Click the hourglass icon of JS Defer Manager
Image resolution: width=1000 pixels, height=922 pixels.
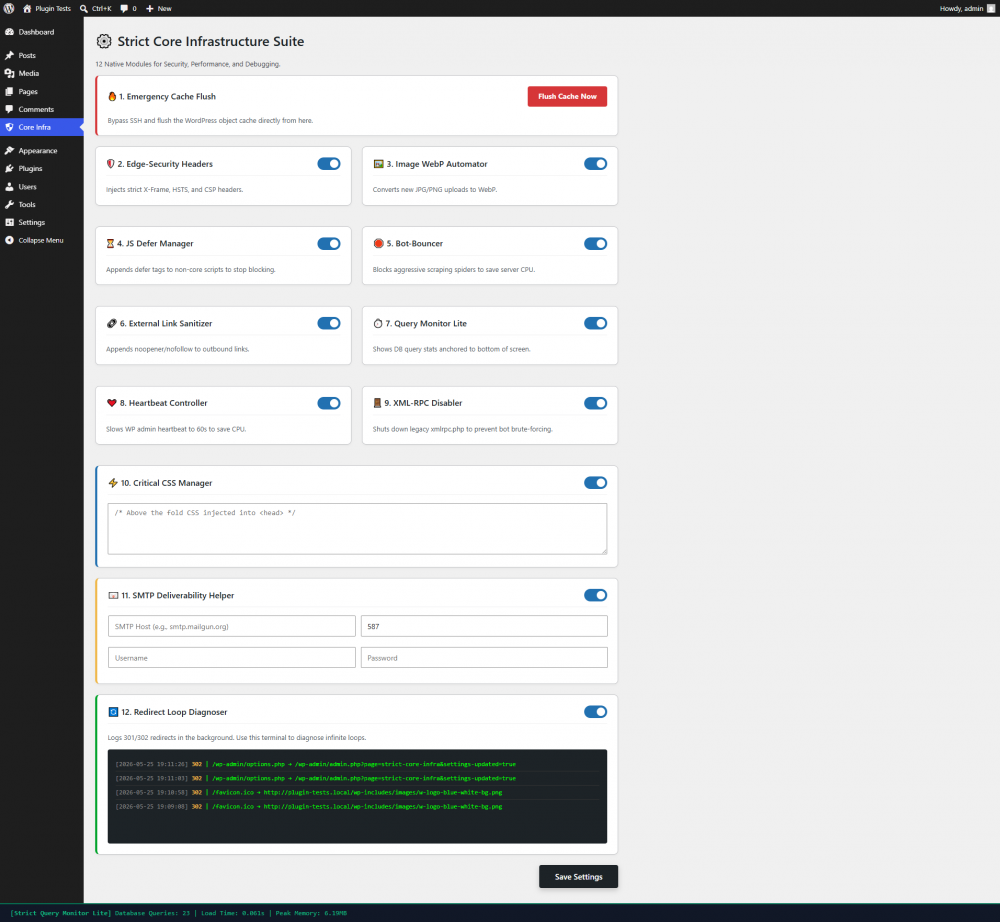pyautogui.click(x=110, y=244)
